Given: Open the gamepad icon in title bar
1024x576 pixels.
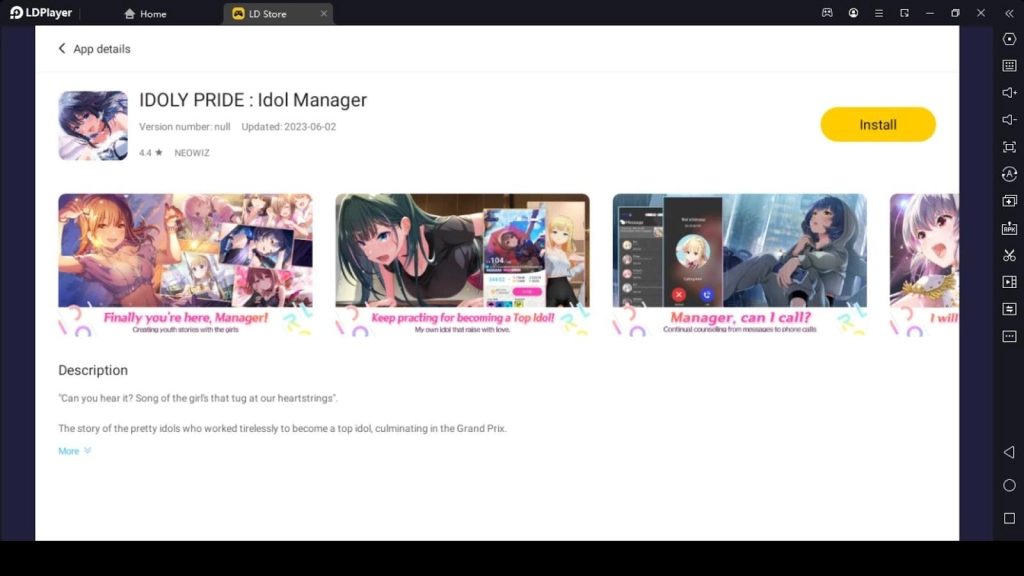Looking at the screenshot, I should click(827, 13).
